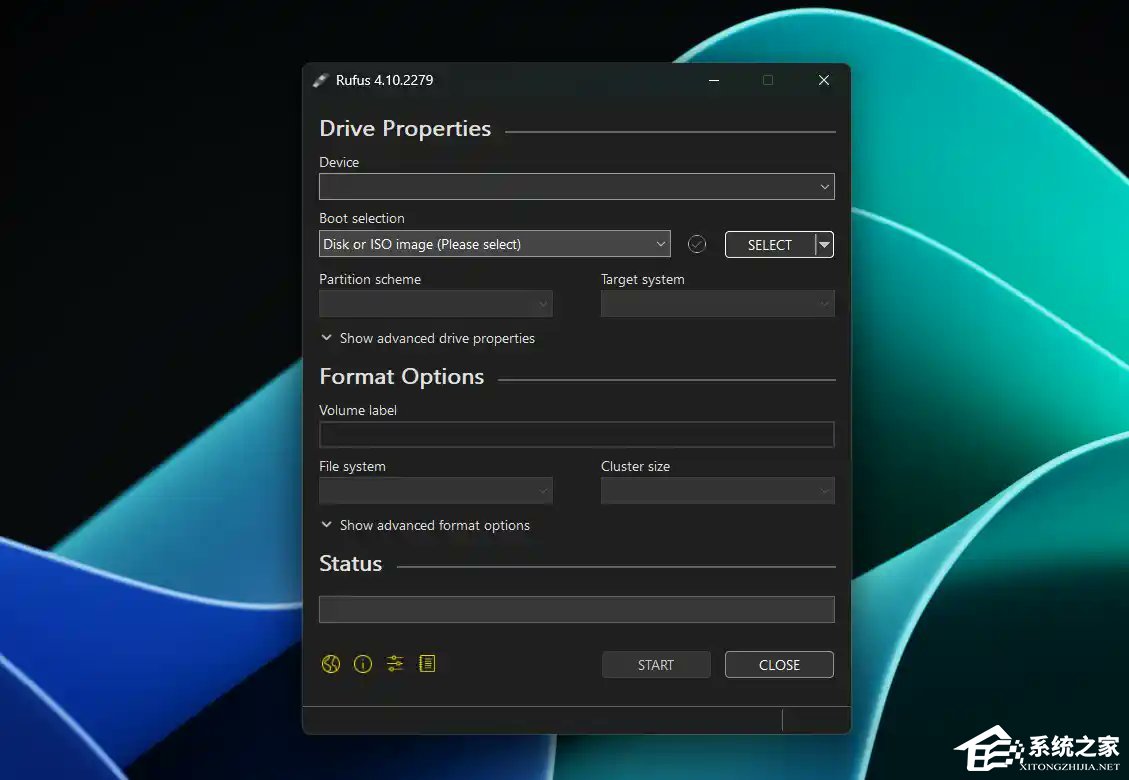The height and width of the screenshot is (780, 1129).
Task: Open the language selection globe icon
Action: click(x=330, y=663)
